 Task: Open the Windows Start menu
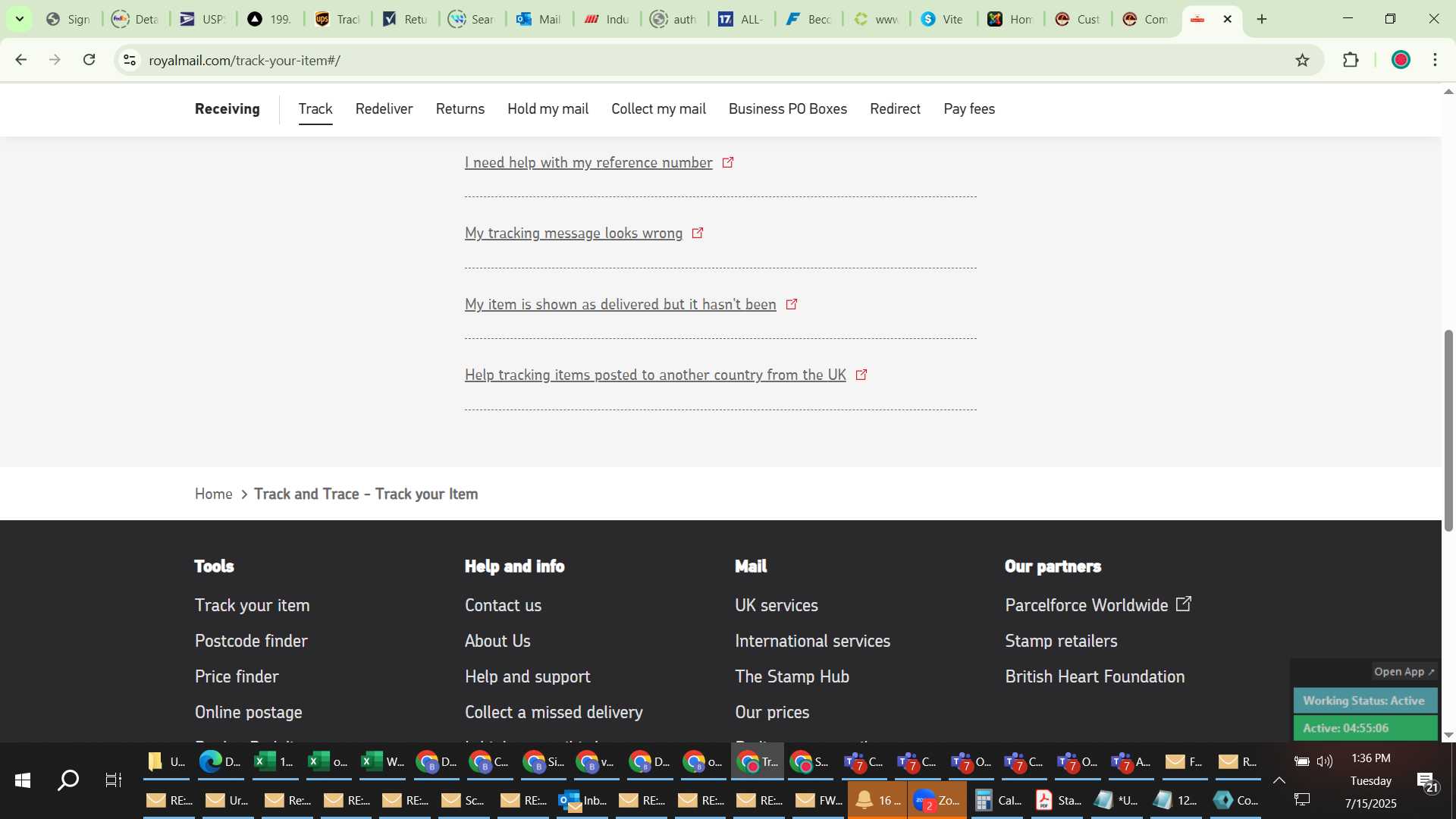point(23,780)
